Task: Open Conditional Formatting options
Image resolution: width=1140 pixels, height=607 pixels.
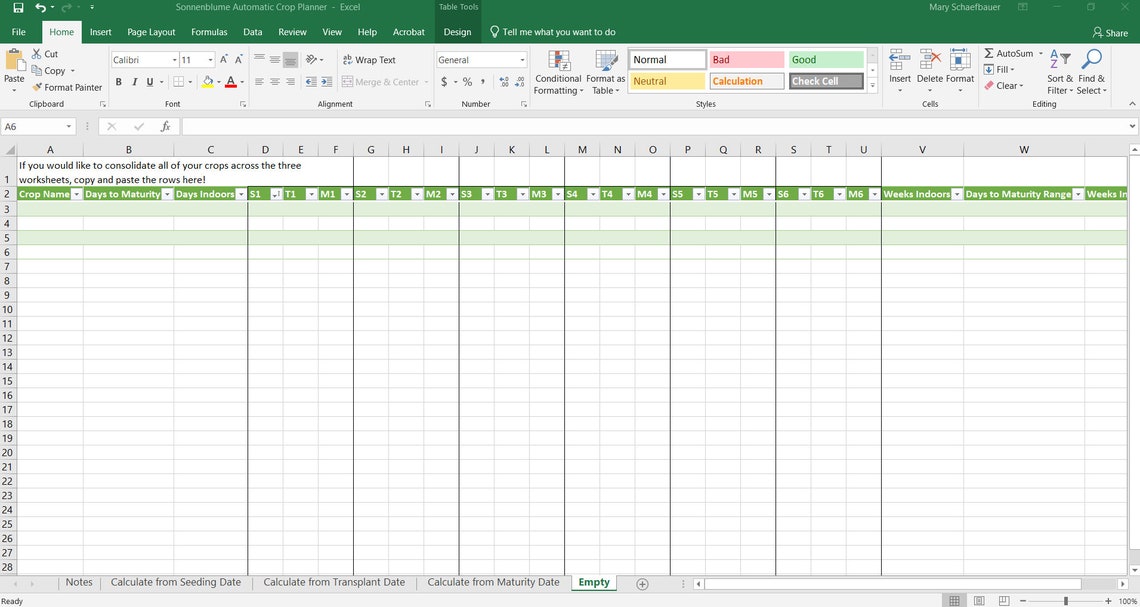Action: pyautogui.click(x=557, y=70)
